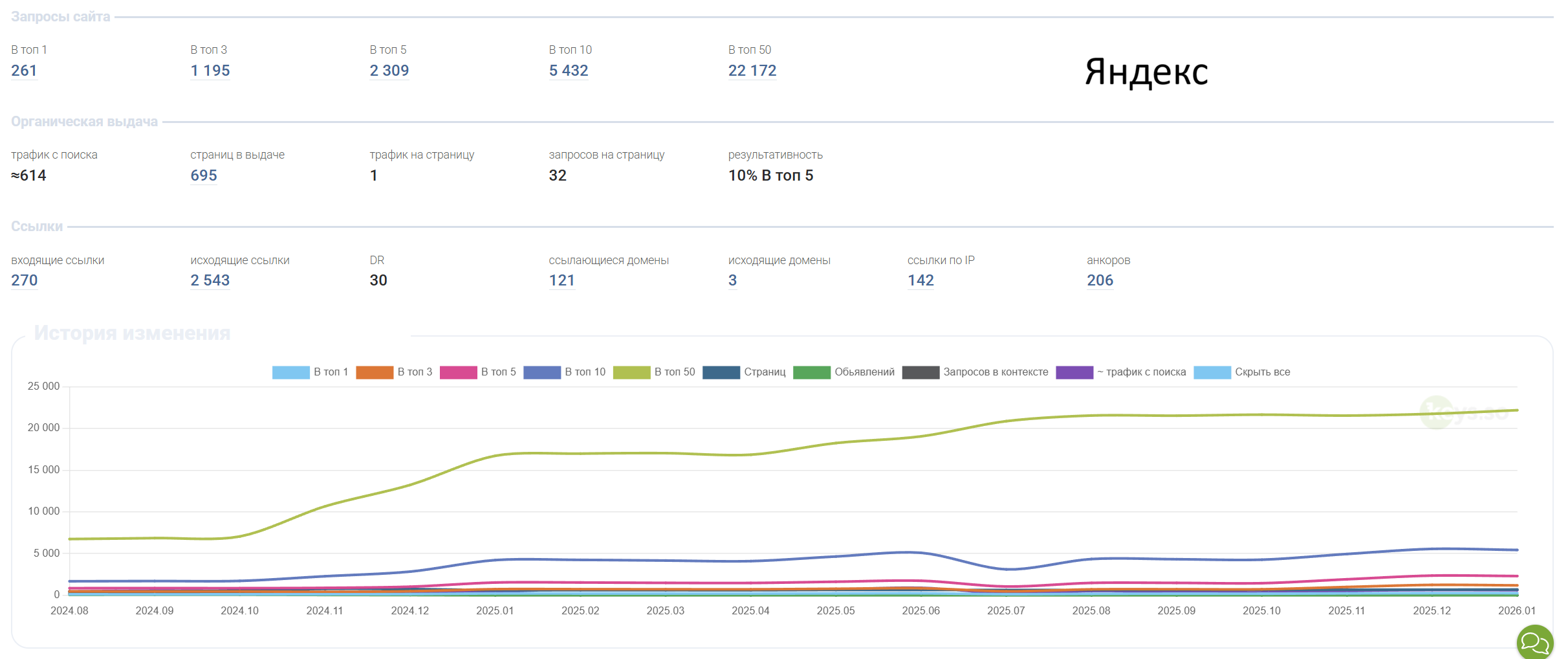The height and width of the screenshot is (659, 1568).
Task: Toggle the 'Страниц' legend series
Action: 744,372
